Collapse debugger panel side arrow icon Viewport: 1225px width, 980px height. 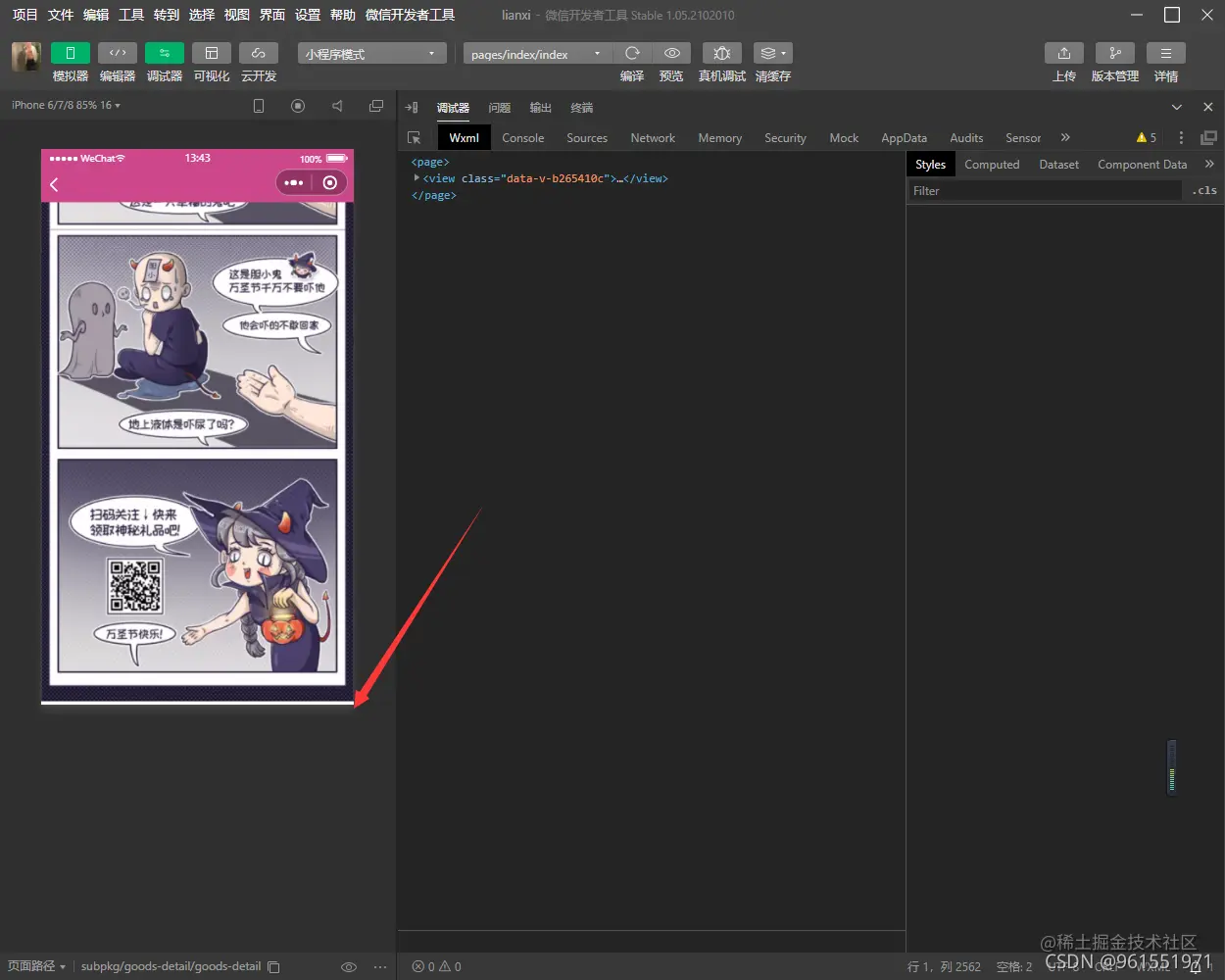click(x=412, y=107)
